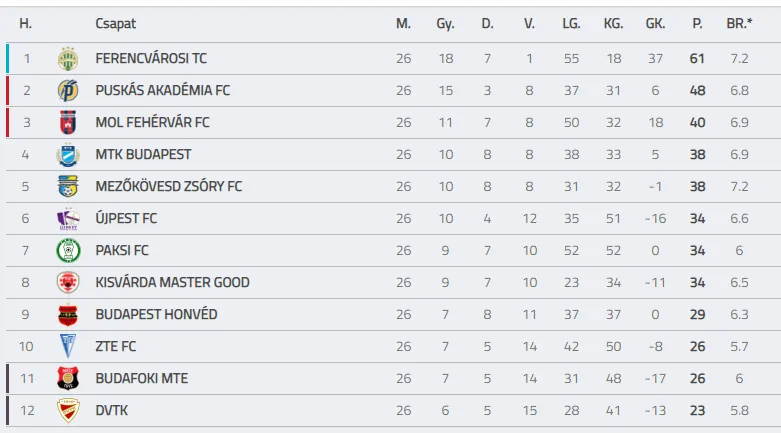Click the Kisvárda Master Good badge
Screen dimensions: 781x433
(68, 283)
